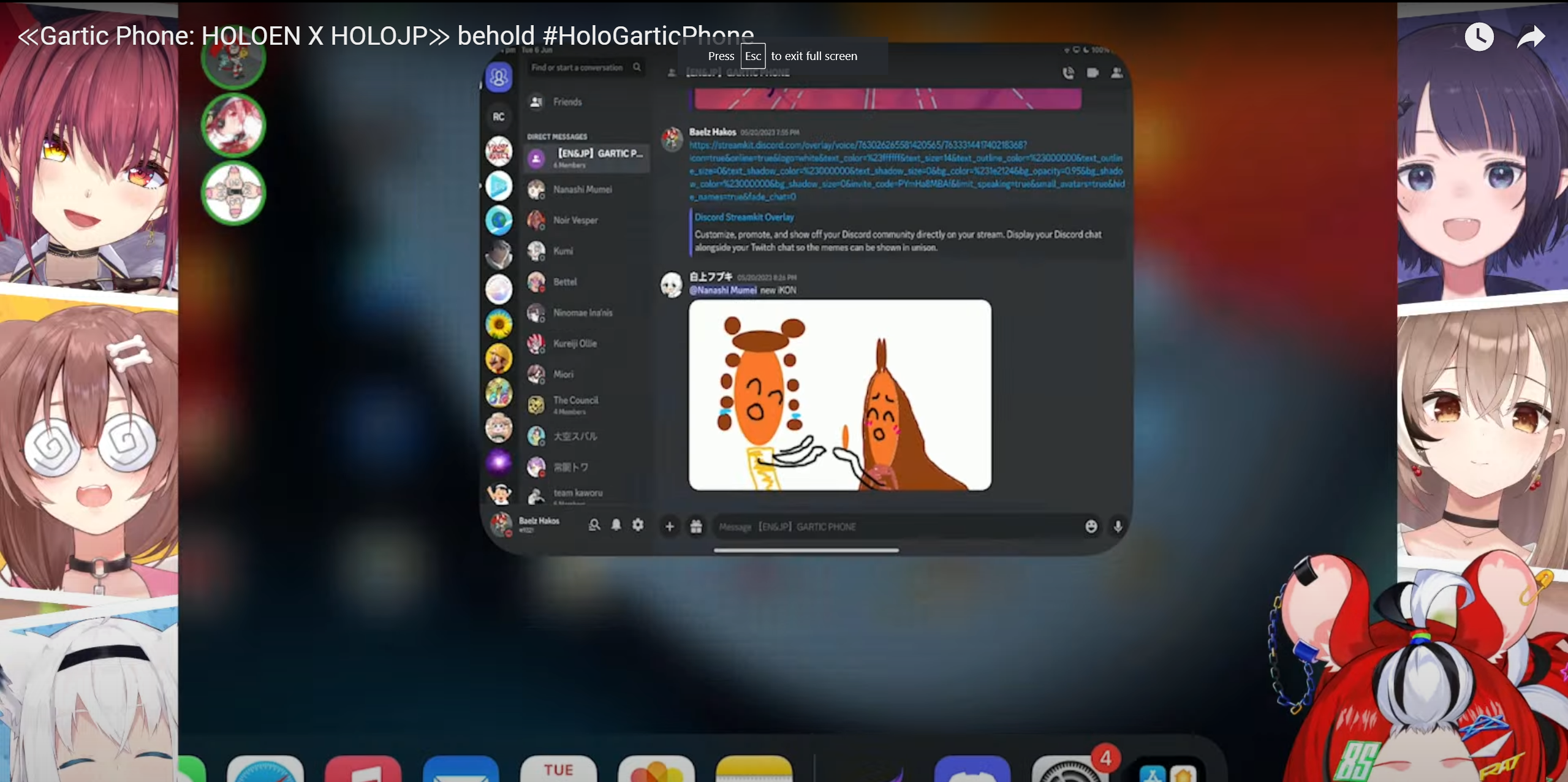Open Photos app in the dock

(x=656, y=769)
